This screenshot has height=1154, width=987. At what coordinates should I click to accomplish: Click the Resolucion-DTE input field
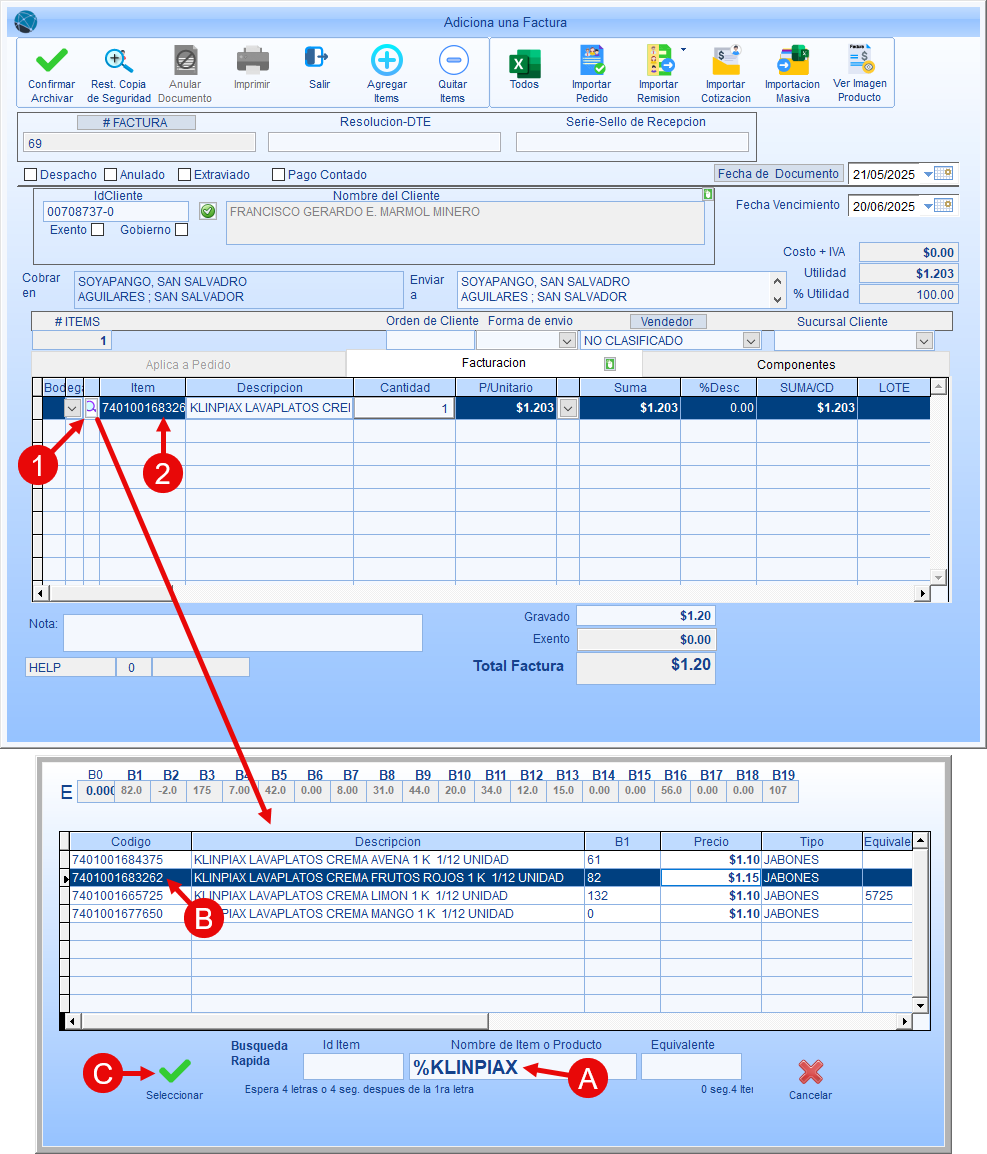coord(384,142)
